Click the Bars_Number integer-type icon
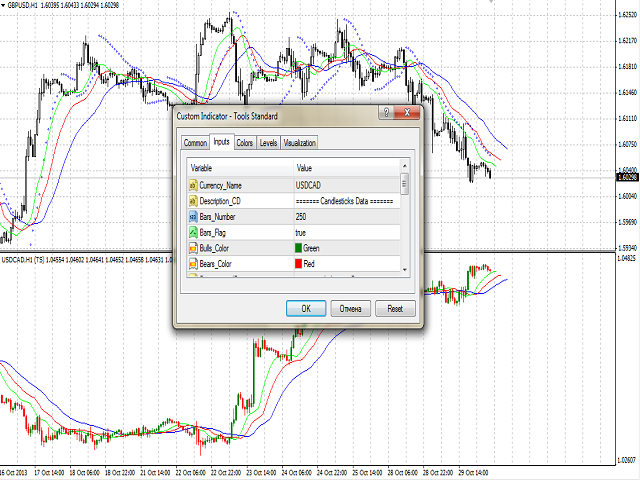Screen dimensions: 640x480 tap(193, 217)
